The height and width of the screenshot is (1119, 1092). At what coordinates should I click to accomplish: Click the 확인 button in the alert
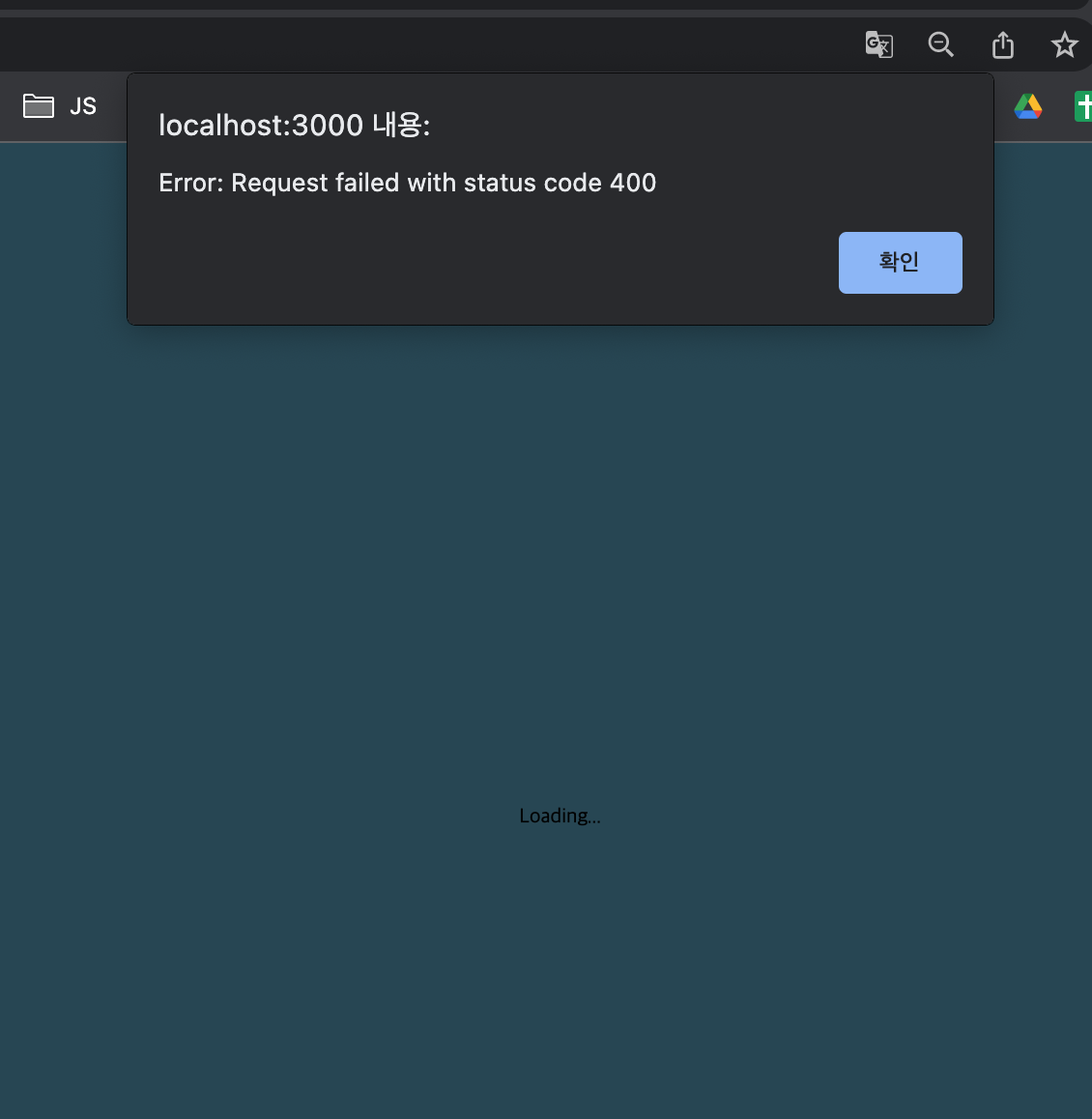900,263
